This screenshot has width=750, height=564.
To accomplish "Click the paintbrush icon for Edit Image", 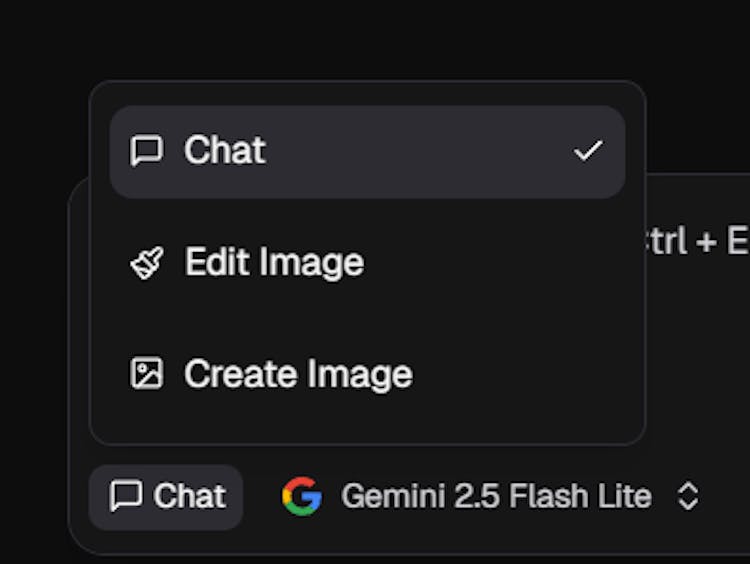I will (146, 263).
